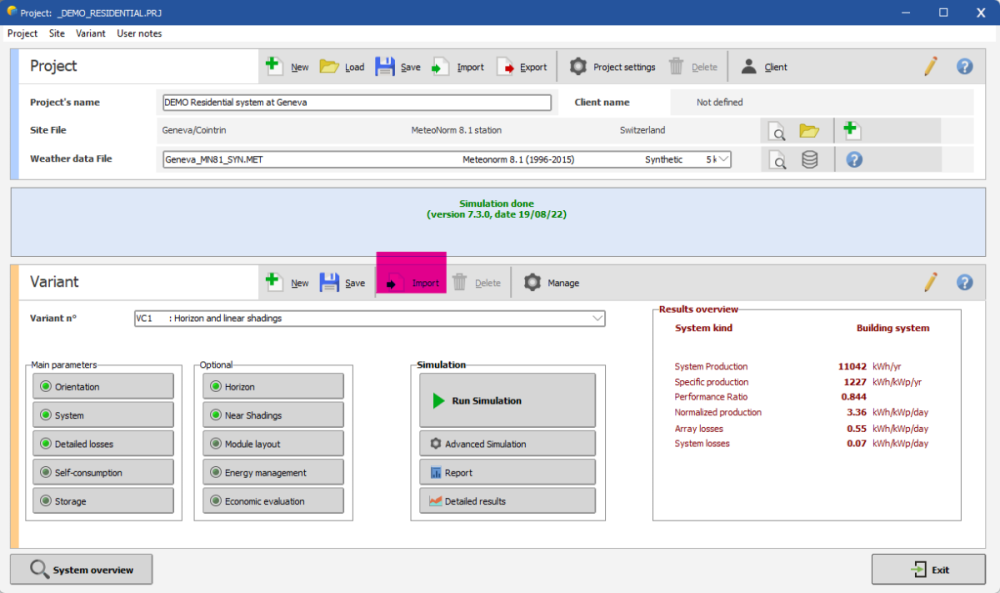Click the System overview button
The height and width of the screenshot is (593, 1000).
tap(81, 570)
